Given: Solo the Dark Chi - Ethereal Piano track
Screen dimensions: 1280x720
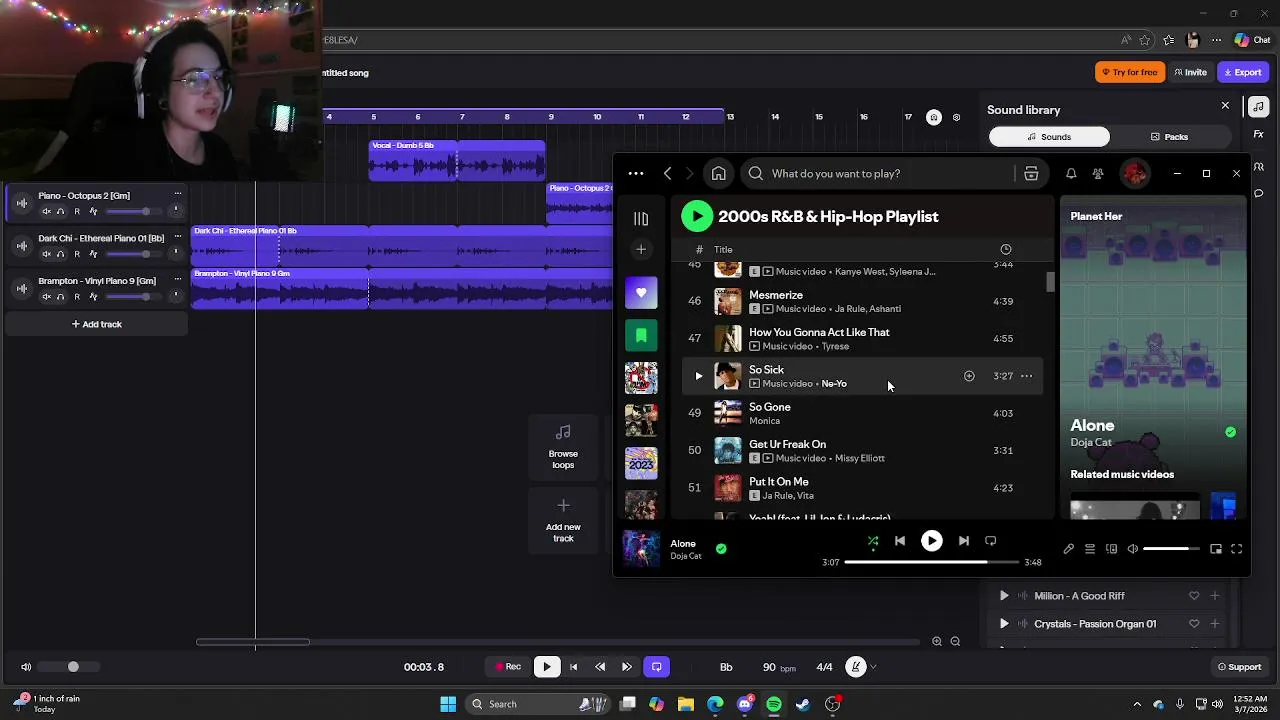Looking at the screenshot, I should [60, 254].
